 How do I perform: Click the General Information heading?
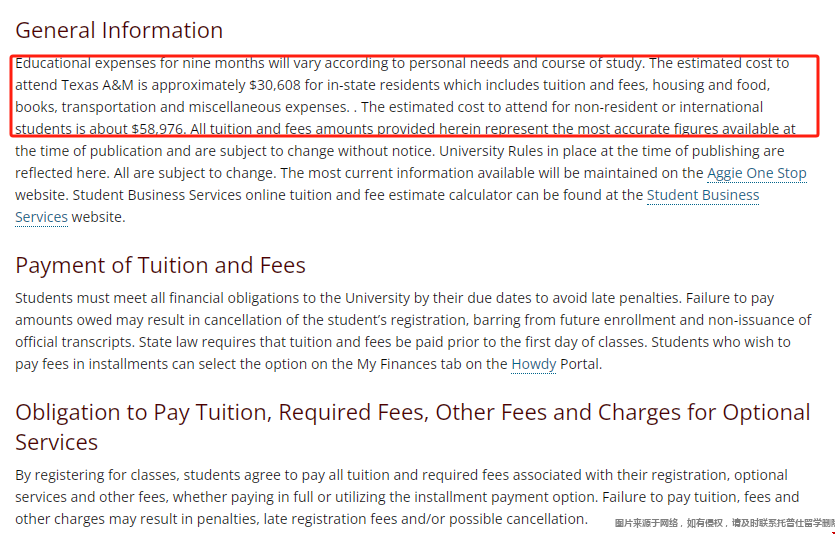coord(119,30)
